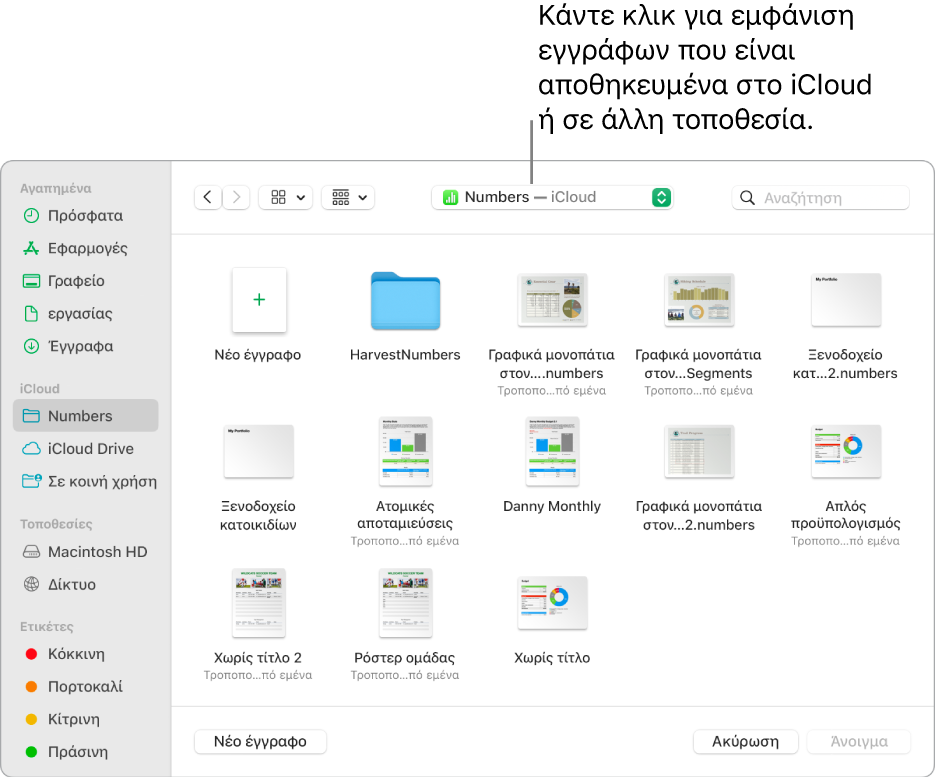The image size is (935, 777).
Task: Select Σε κοινή χρήση in the sidebar
Action: pos(85,481)
